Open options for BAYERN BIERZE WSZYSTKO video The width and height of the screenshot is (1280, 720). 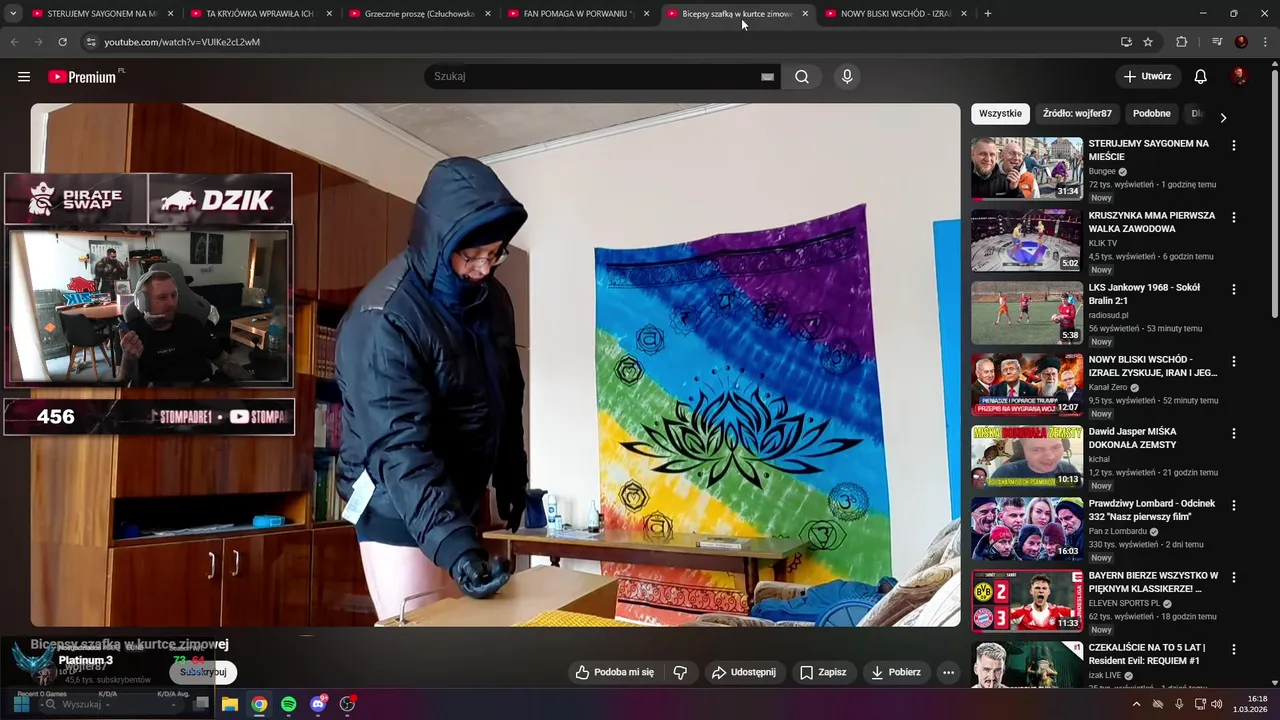pos(1233,577)
